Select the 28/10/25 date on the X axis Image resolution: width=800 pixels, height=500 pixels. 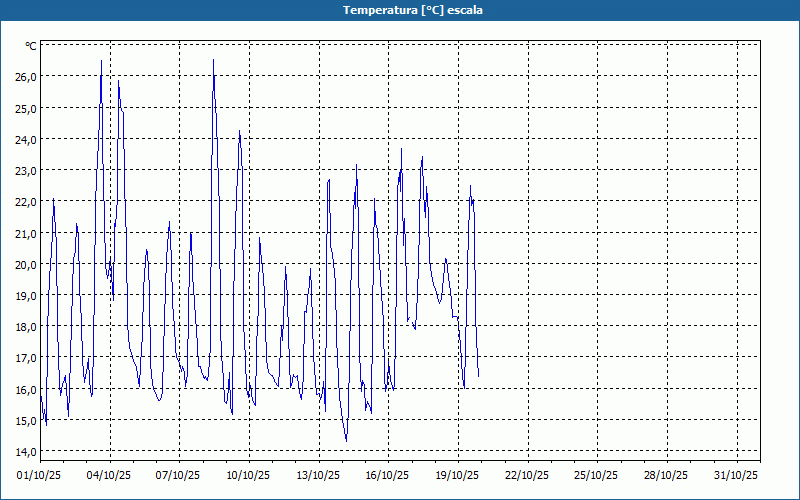665,475
